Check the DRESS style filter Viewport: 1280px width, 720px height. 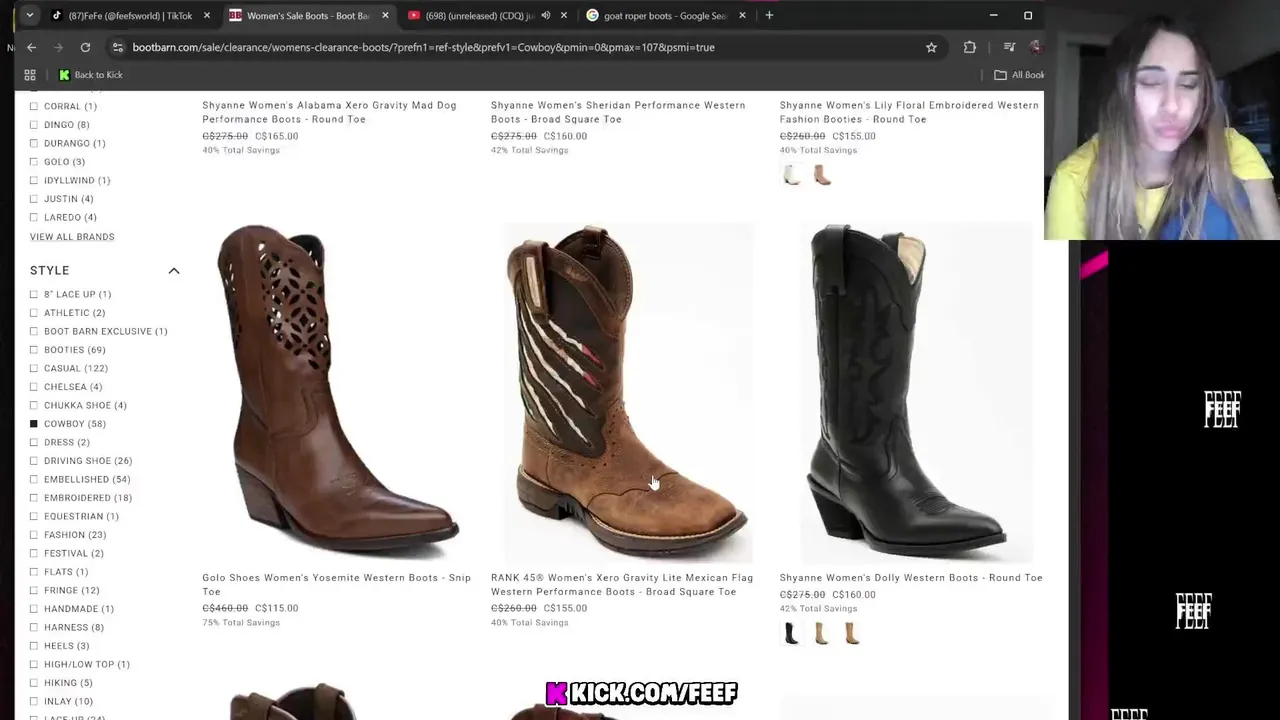tap(34, 442)
